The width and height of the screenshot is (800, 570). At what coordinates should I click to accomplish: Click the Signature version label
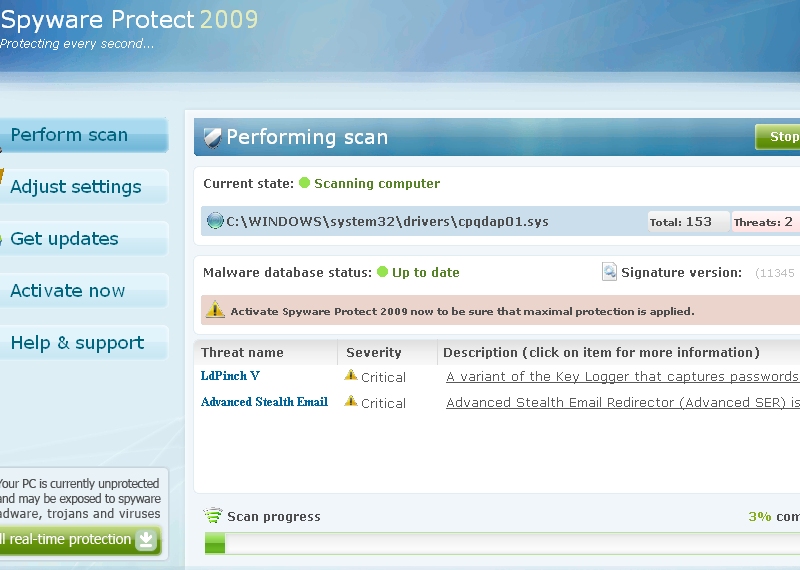coord(681,272)
